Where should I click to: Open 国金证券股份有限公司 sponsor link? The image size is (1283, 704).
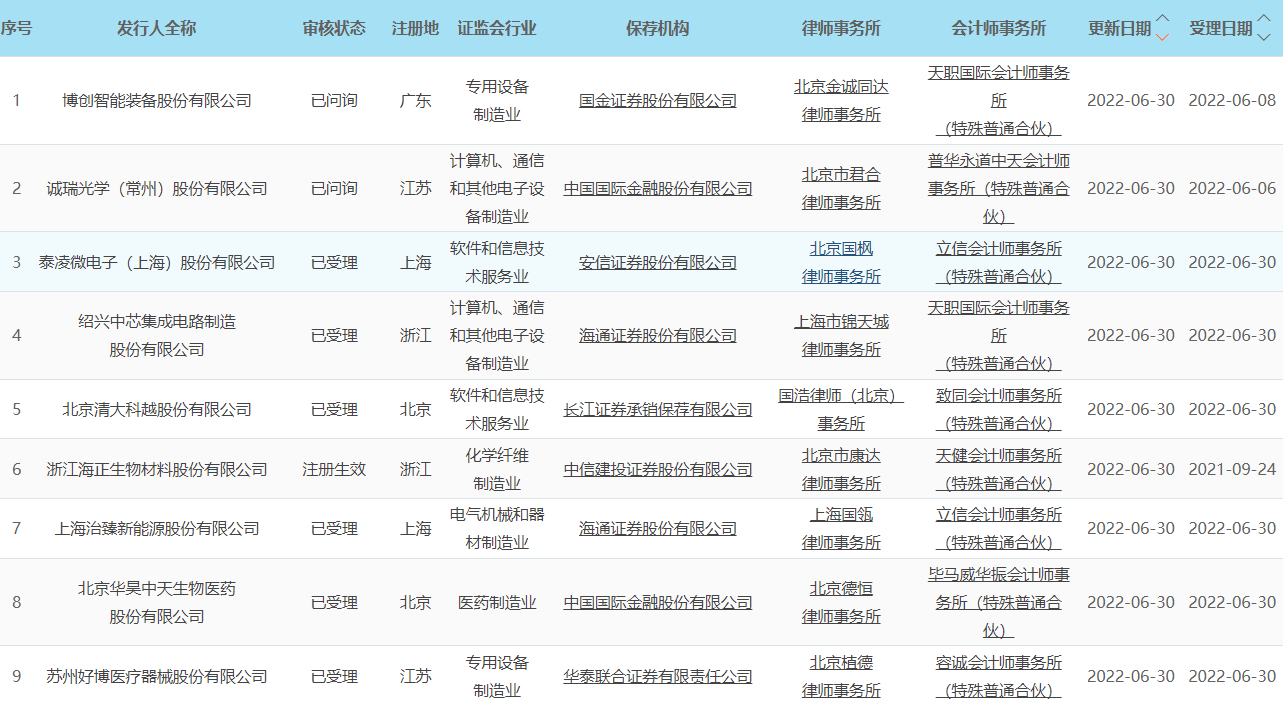coord(657,101)
